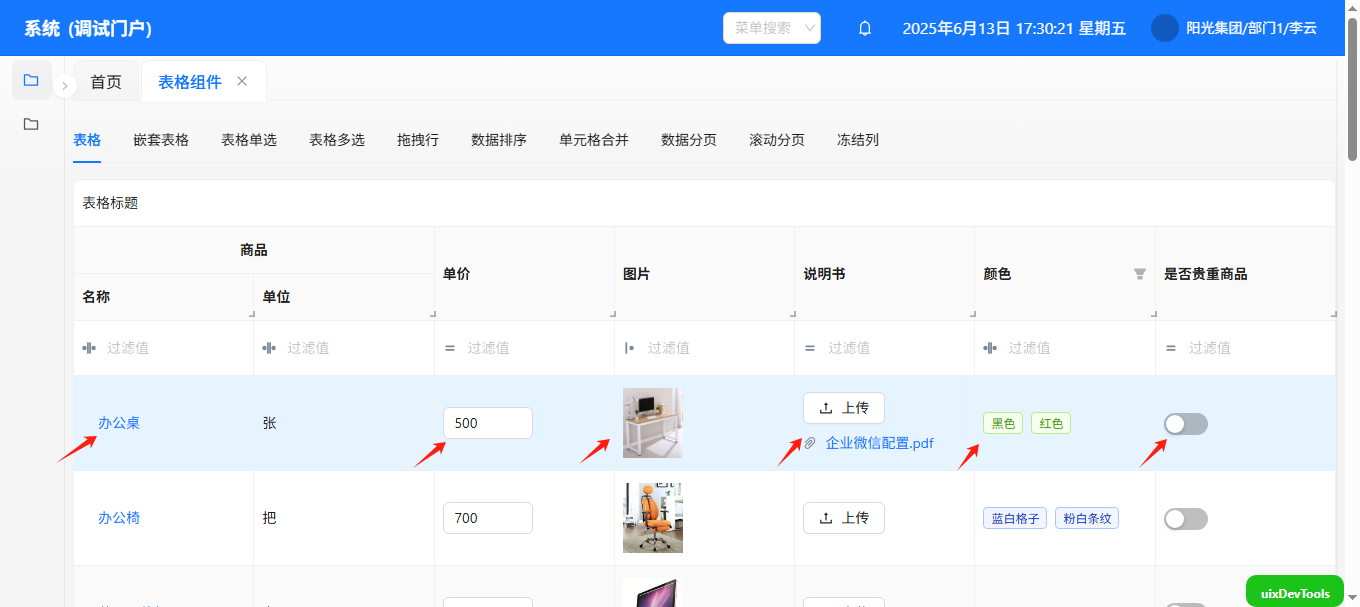Go to the 表格多选 sub-tab

click(337, 140)
